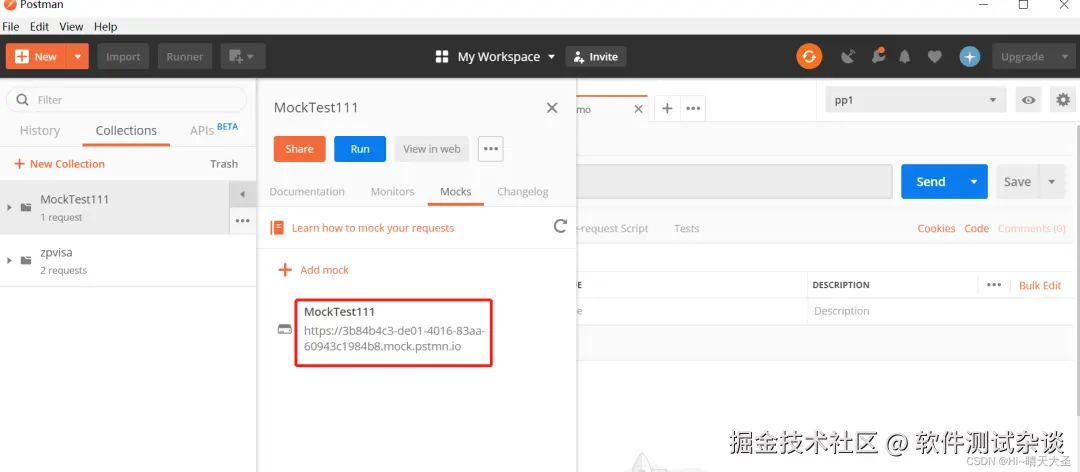The width and height of the screenshot is (1080, 472).
Task: Close the open request tab
Action: (x=638, y=109)
